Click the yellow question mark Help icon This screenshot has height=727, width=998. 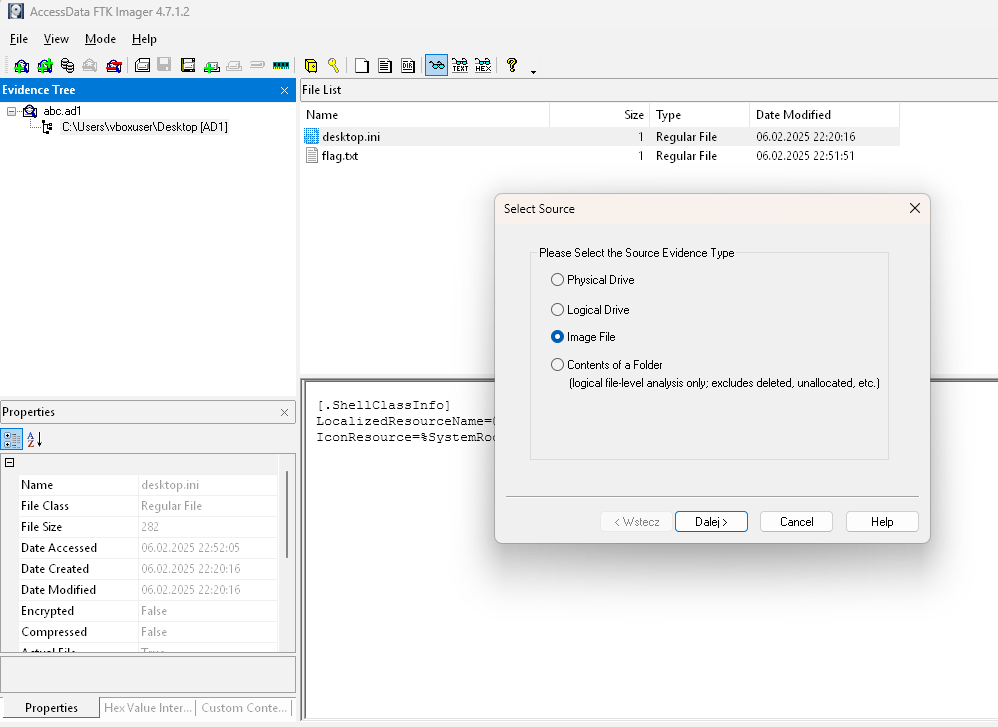click(x=512, y=66)
